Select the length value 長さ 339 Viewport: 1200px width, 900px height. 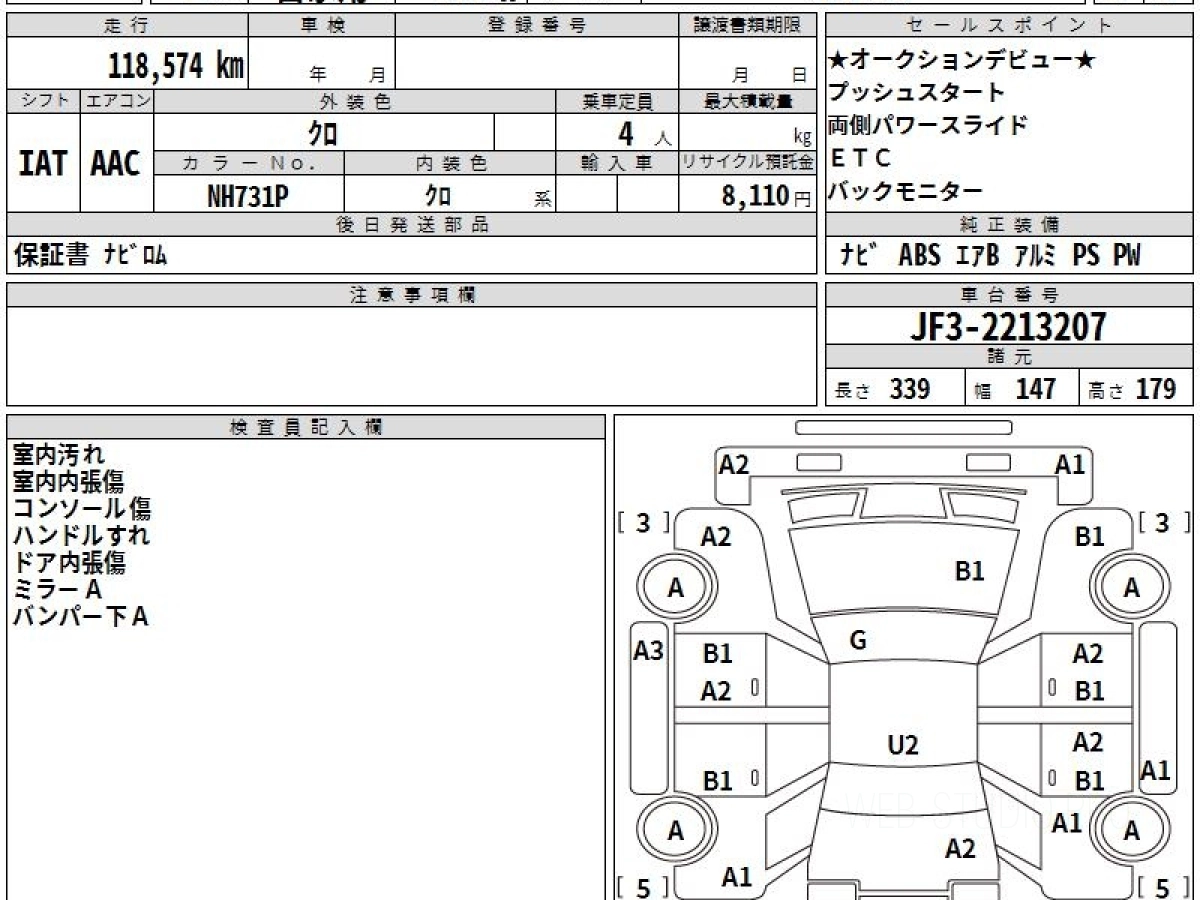883,389
